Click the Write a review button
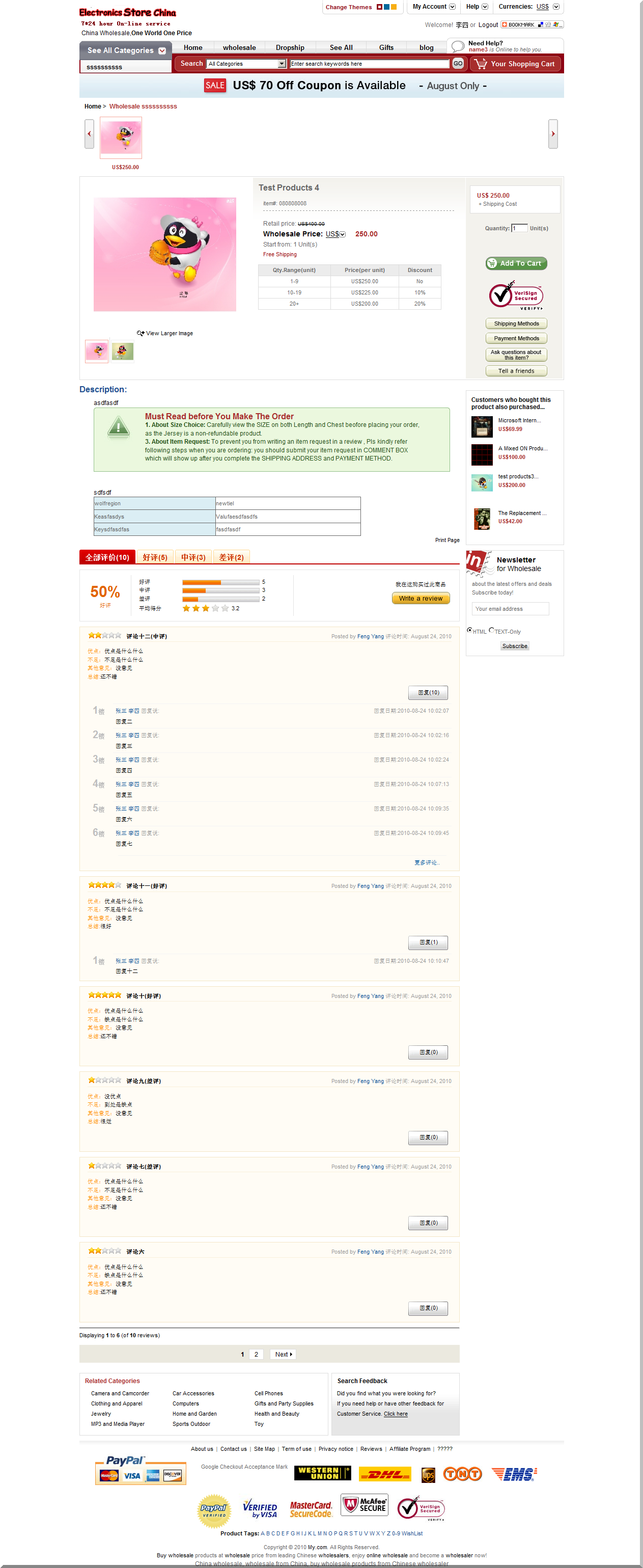Viewport: 643px width, 1568px height. (x=421, y=599)
